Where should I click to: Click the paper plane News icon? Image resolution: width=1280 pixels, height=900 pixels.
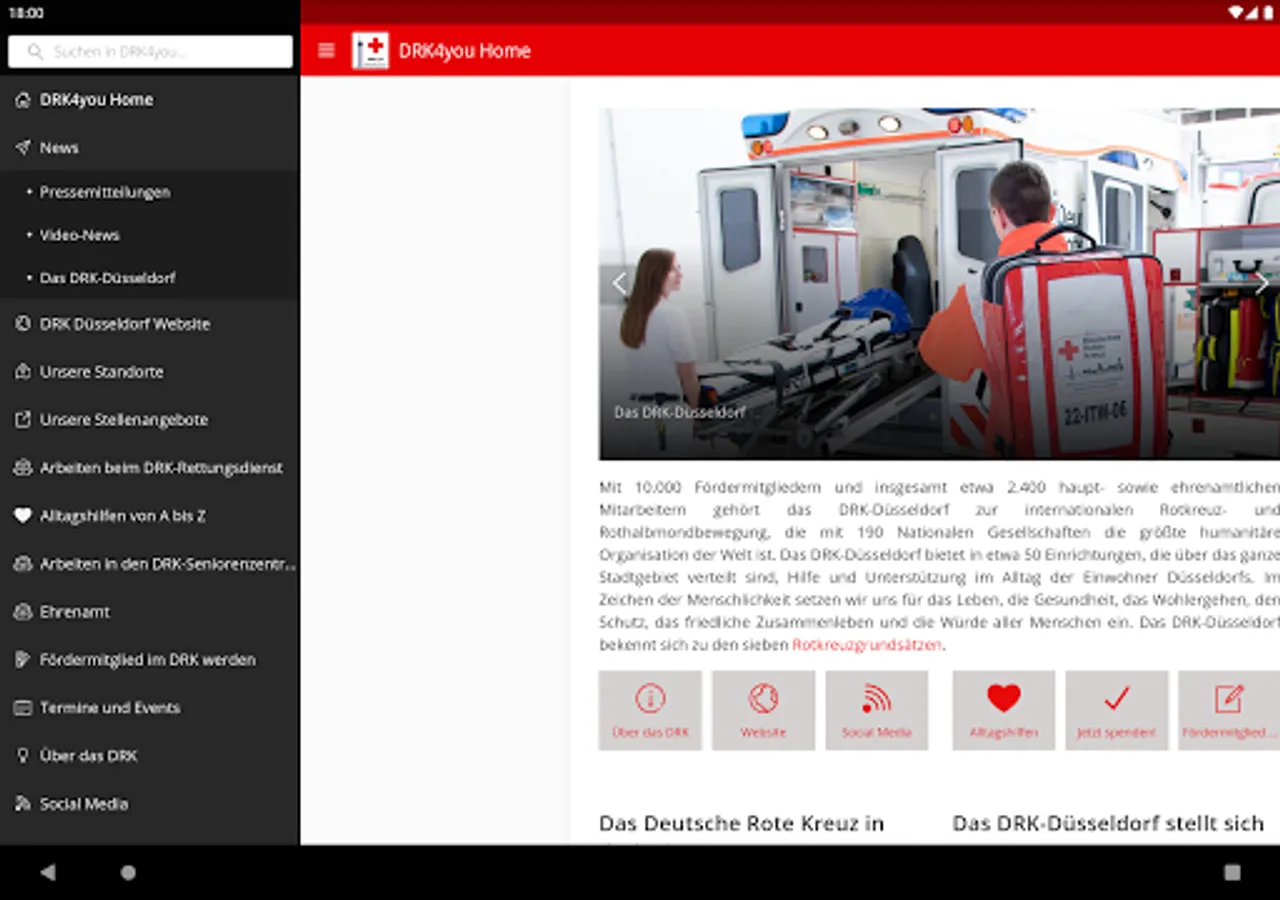click(23, 148)
